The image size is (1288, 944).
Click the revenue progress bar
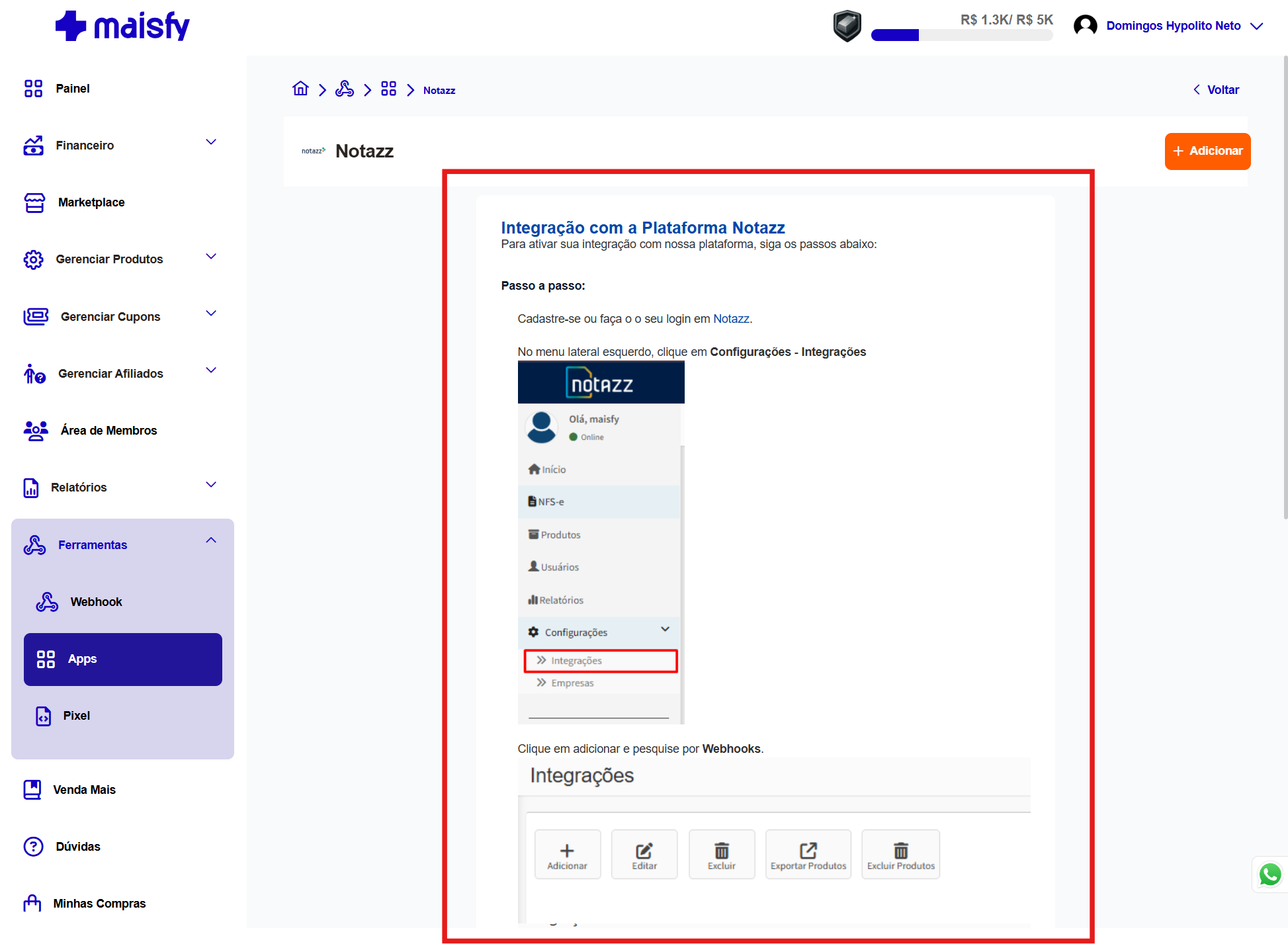(x=961, y=36)
